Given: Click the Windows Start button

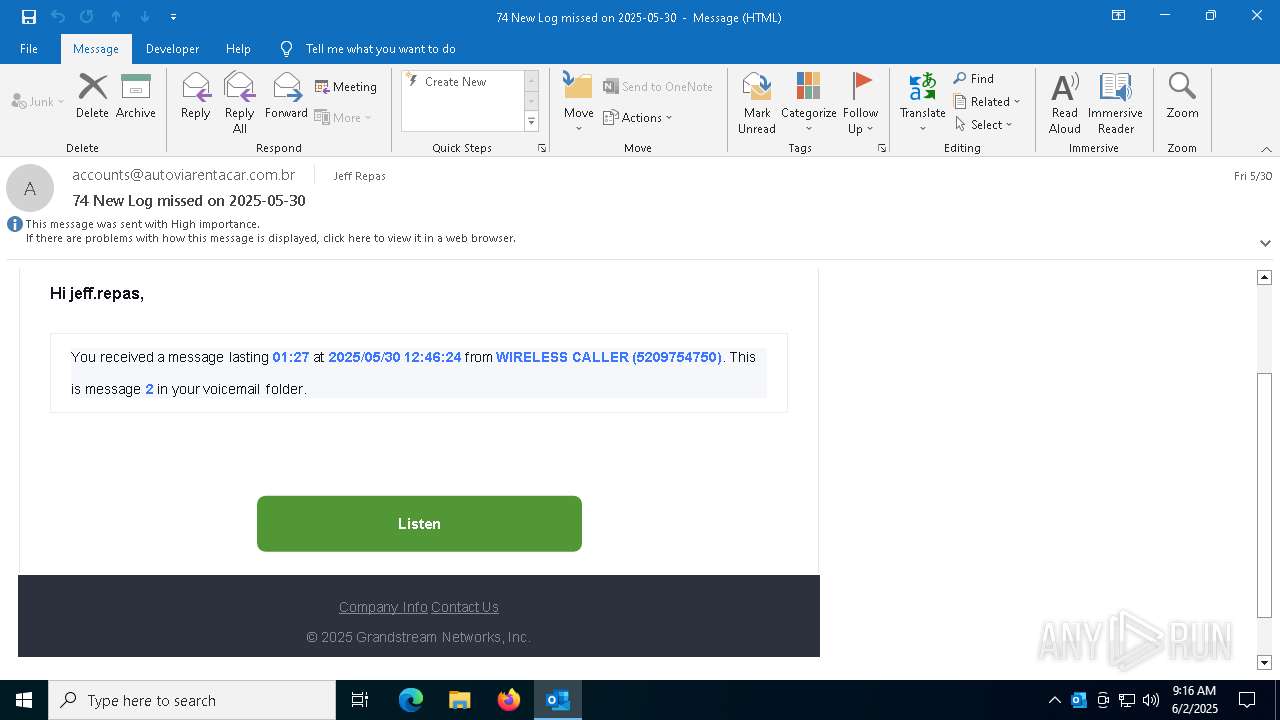Looking at the screenshot, I should pos(24,700).
